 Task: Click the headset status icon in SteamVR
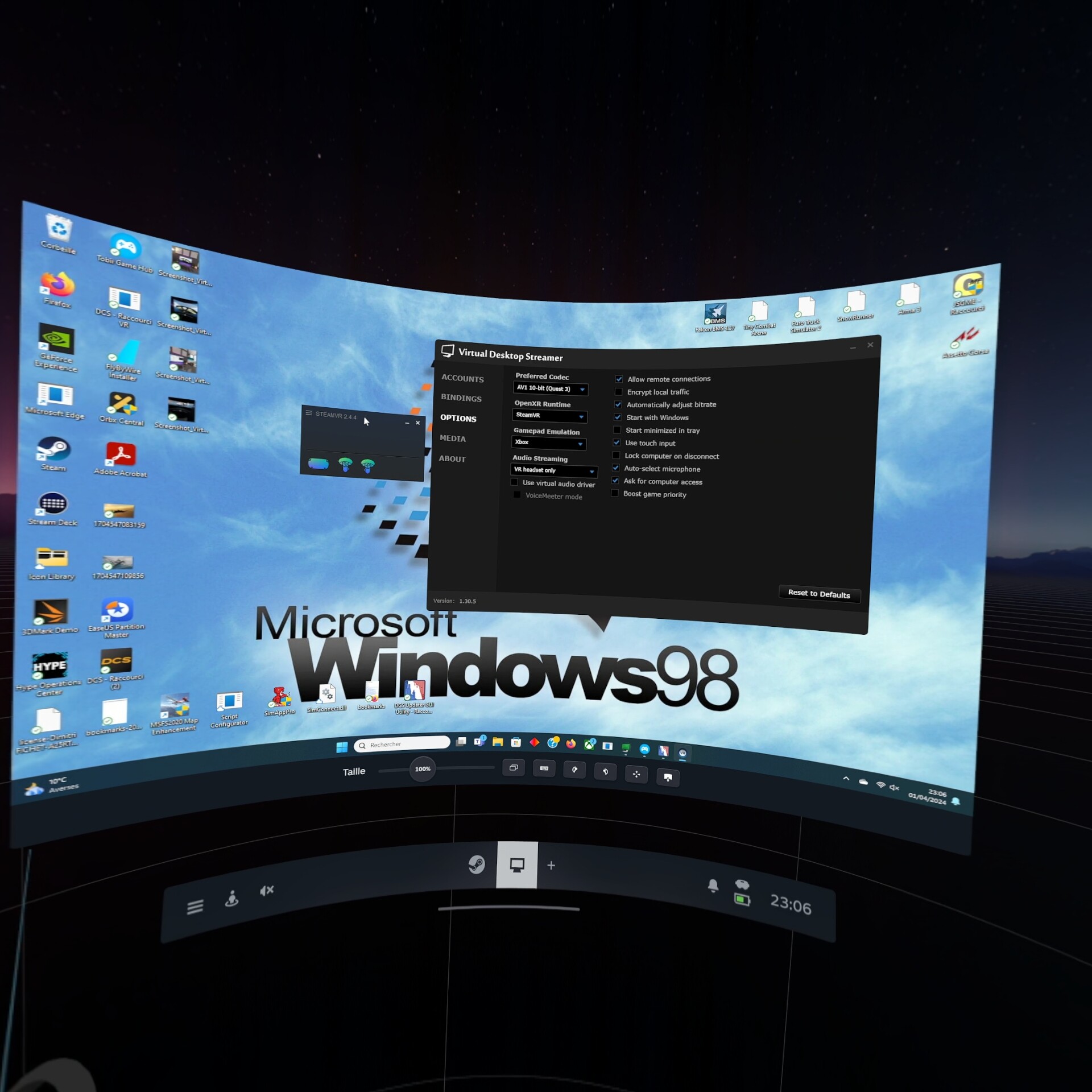318,464
